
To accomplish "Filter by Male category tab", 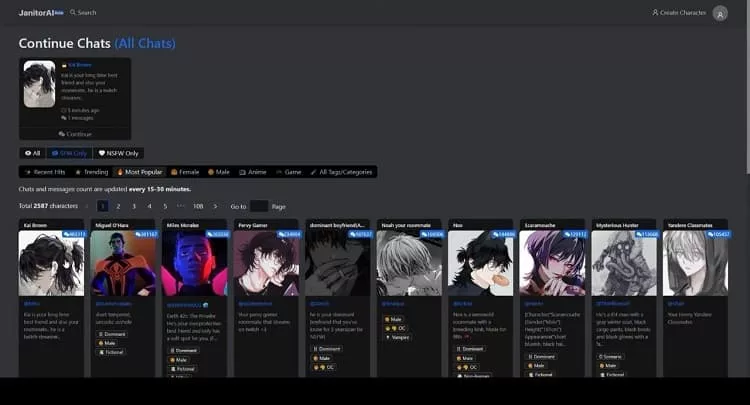I will click(219, 172).
